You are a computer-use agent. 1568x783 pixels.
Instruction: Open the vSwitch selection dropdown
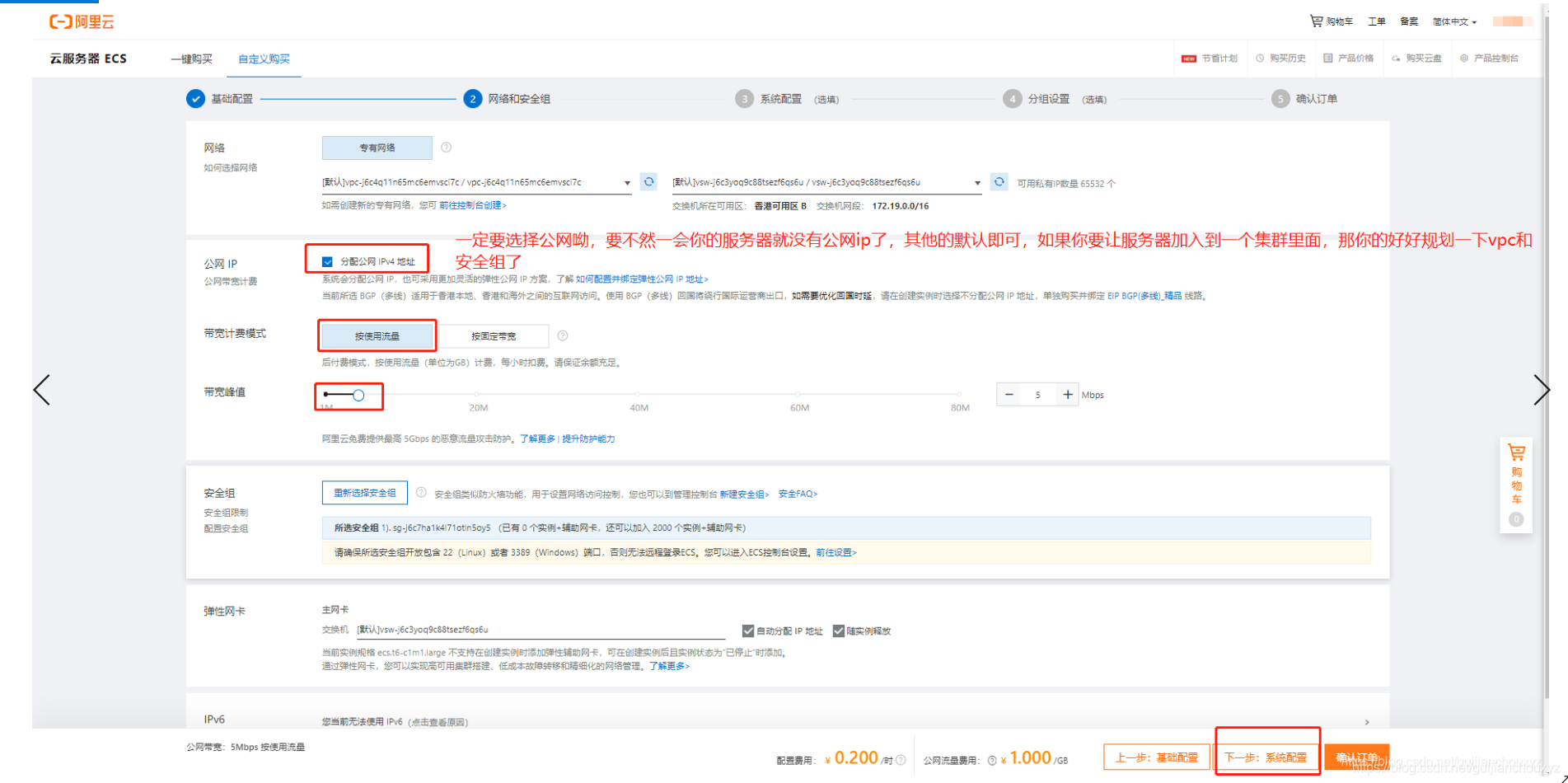tap(826, 182)
